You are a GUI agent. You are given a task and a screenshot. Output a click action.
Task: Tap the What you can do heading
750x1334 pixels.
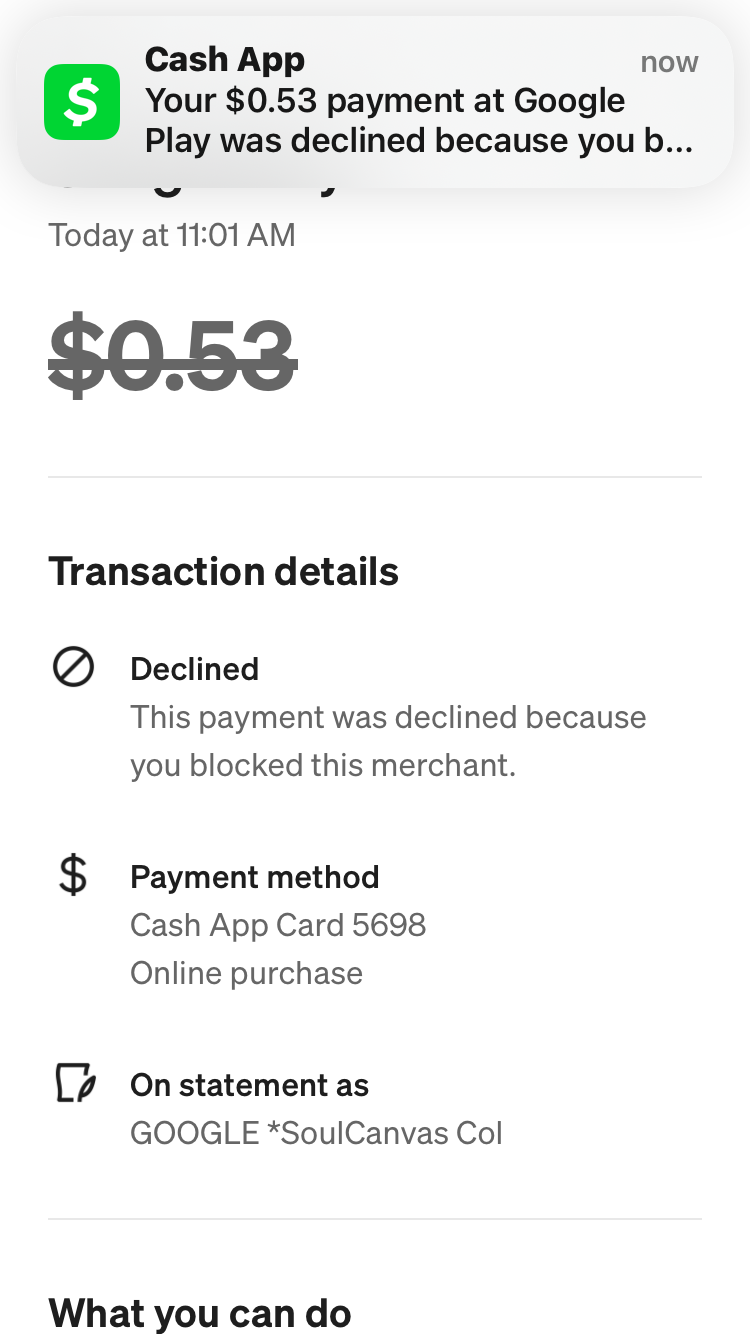(x=200, y=1312)
